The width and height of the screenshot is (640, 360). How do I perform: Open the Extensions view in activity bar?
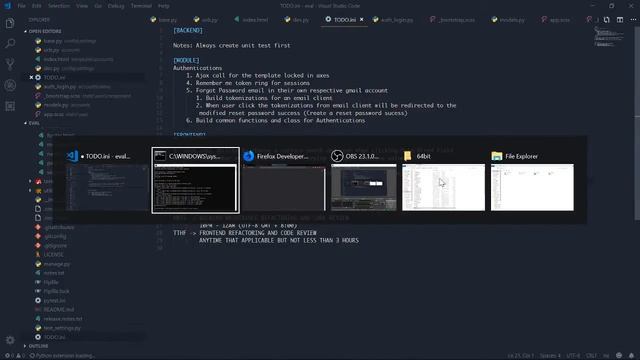click(x=10, y=106)
